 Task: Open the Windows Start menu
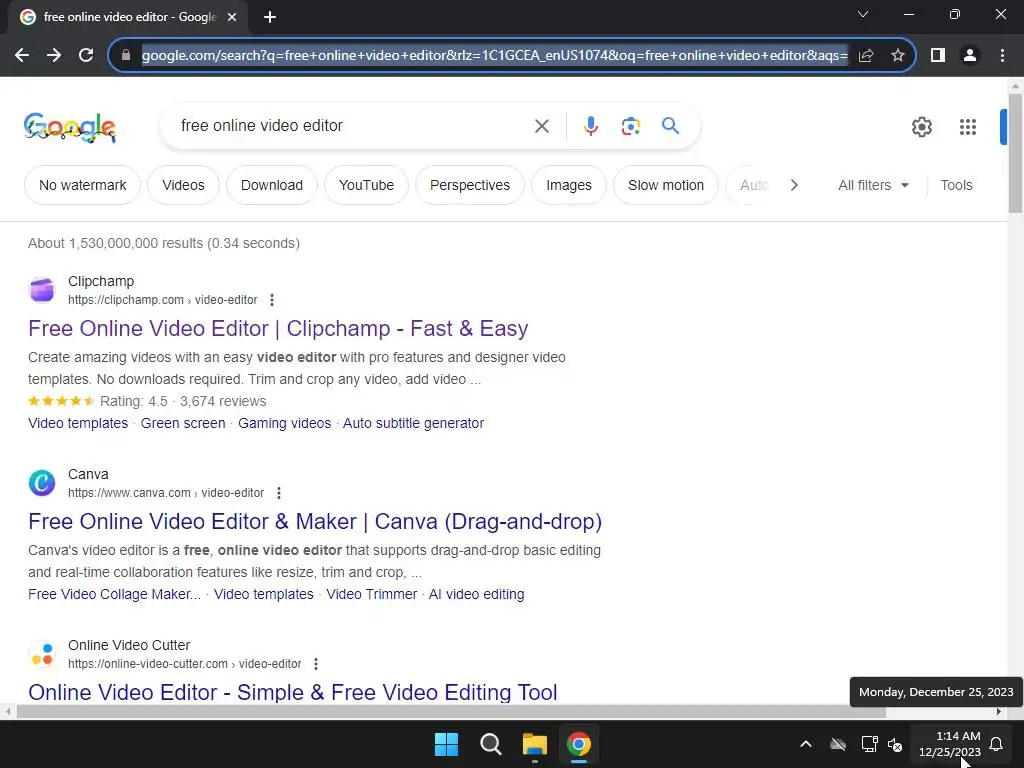pos(447,744)
